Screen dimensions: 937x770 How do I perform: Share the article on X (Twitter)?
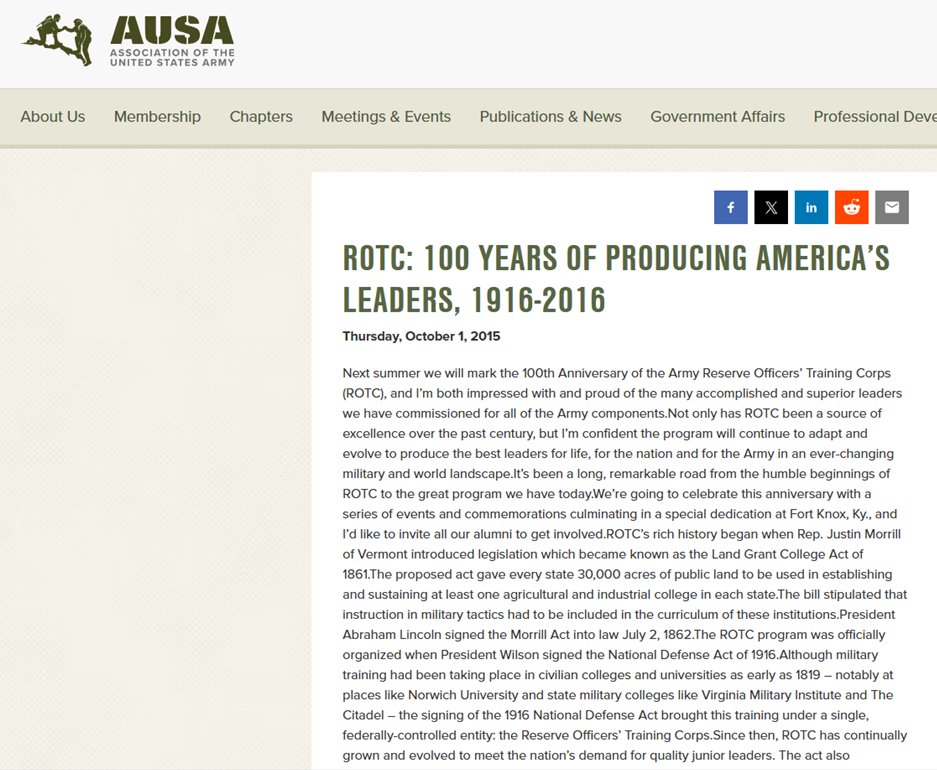tap(771, 207)
